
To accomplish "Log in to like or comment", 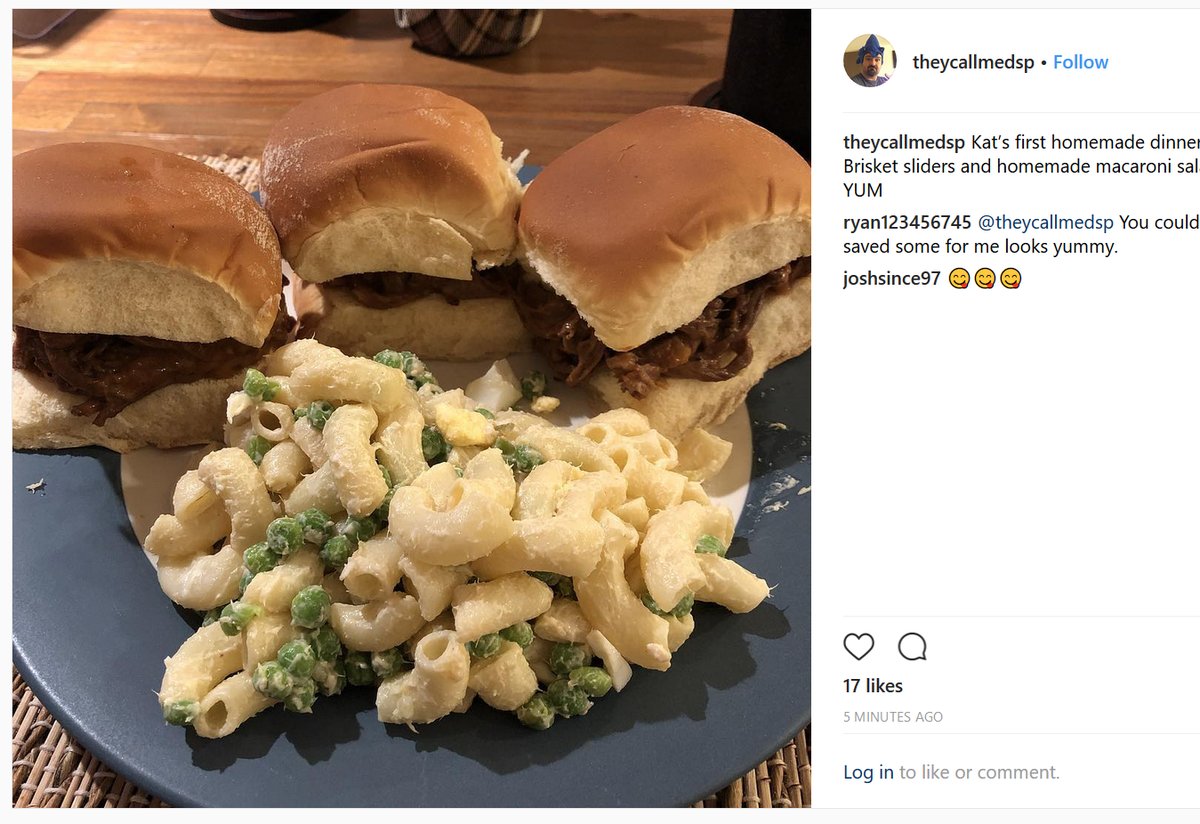I will [x=868, y=772].
